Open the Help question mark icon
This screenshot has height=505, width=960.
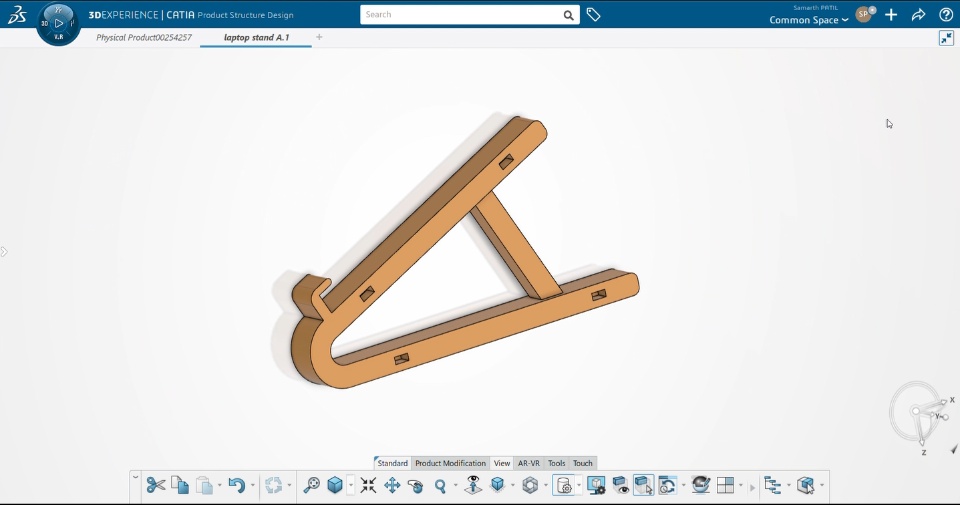pos(946,15)
